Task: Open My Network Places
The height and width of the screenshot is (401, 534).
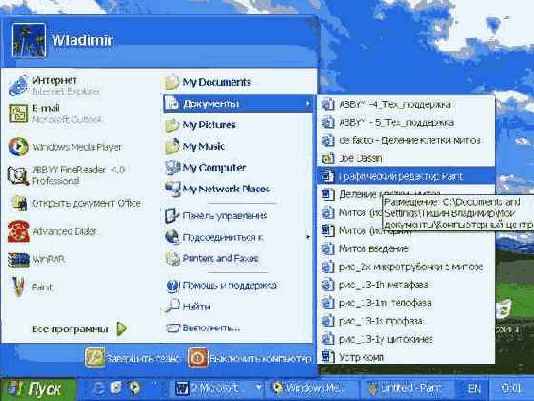Action: coord(217,189)
